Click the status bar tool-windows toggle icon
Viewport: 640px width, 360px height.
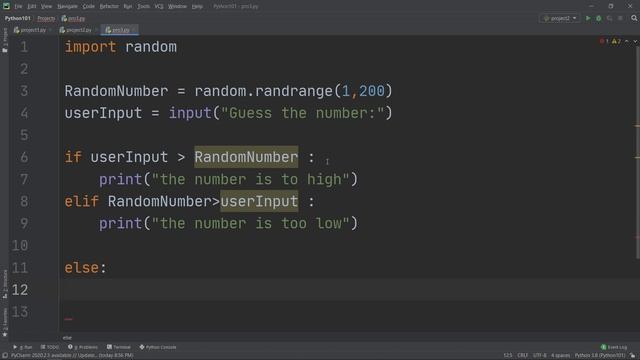point(4,356)
